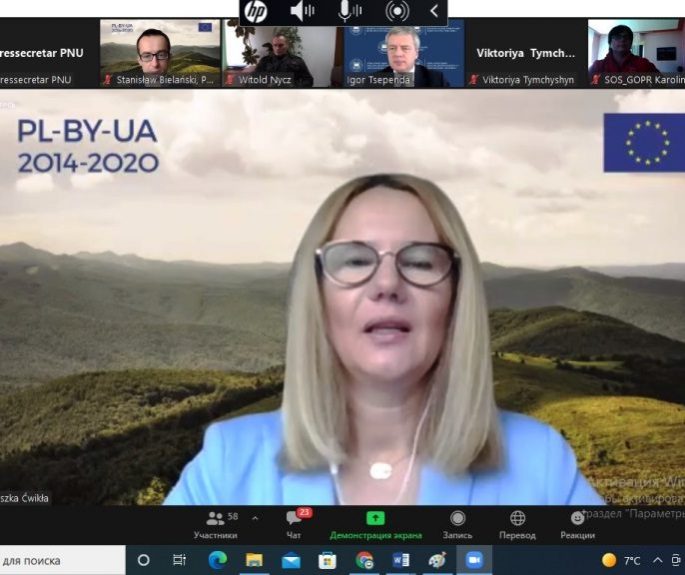Open the Zoom Chat (Чат) panel
The width and height of the screenshot is (685, 575).
click(294, 524)
